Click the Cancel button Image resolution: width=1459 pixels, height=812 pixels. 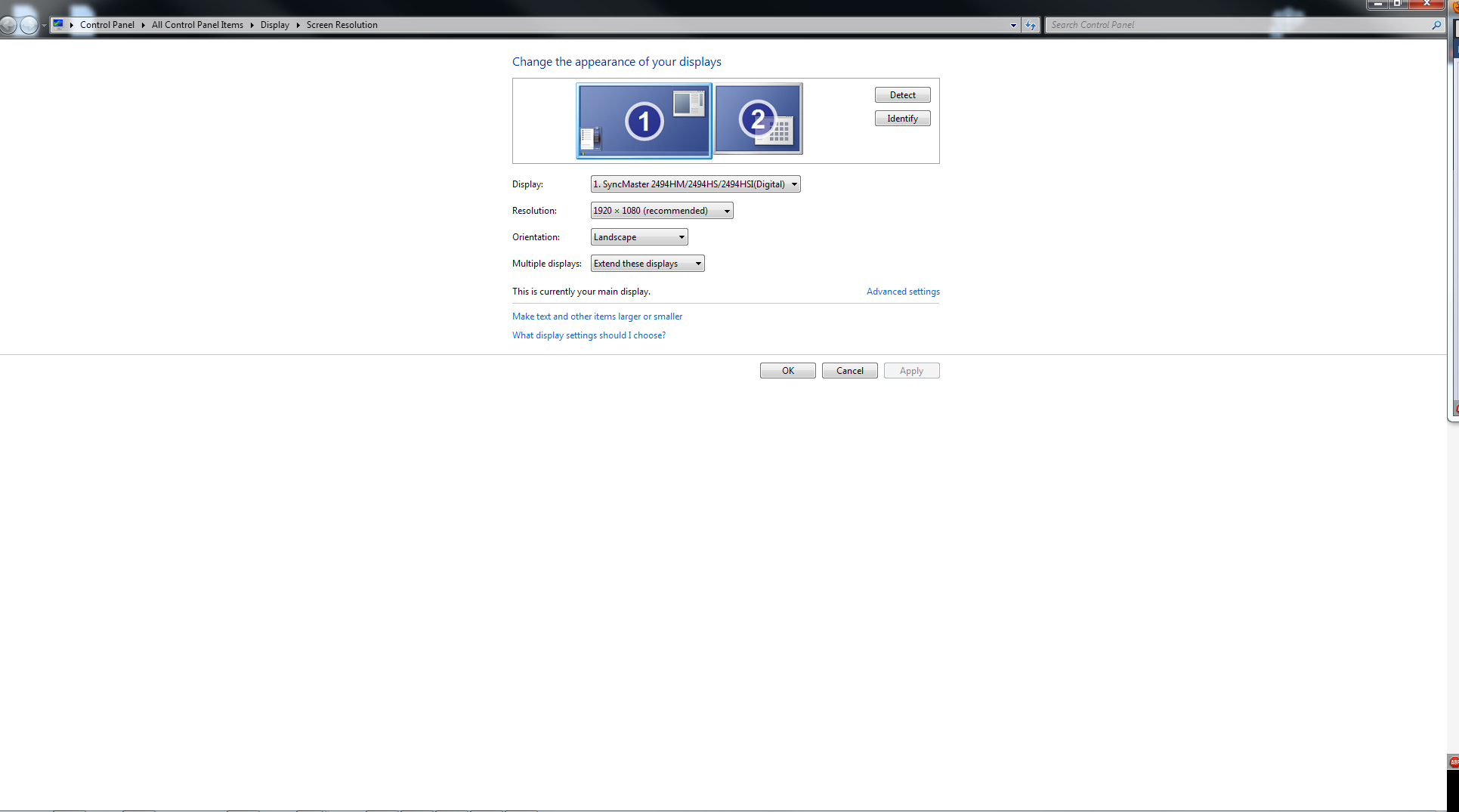(849, 371)
